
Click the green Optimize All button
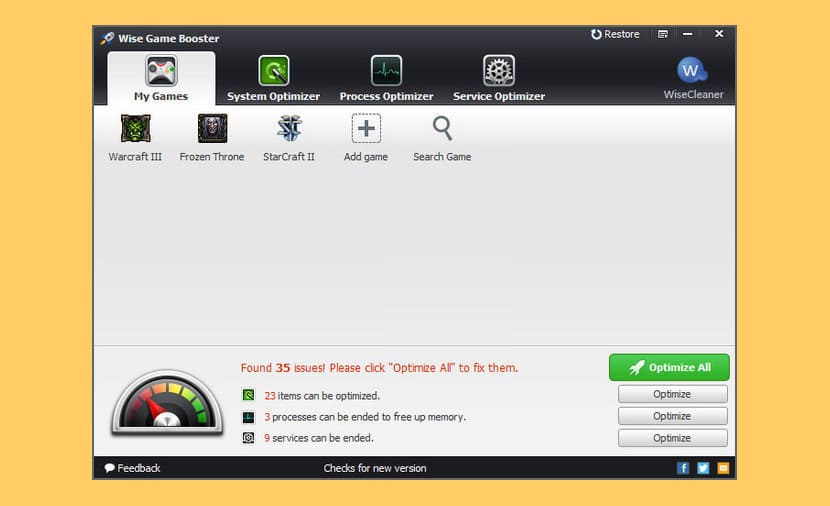point(669,367)
